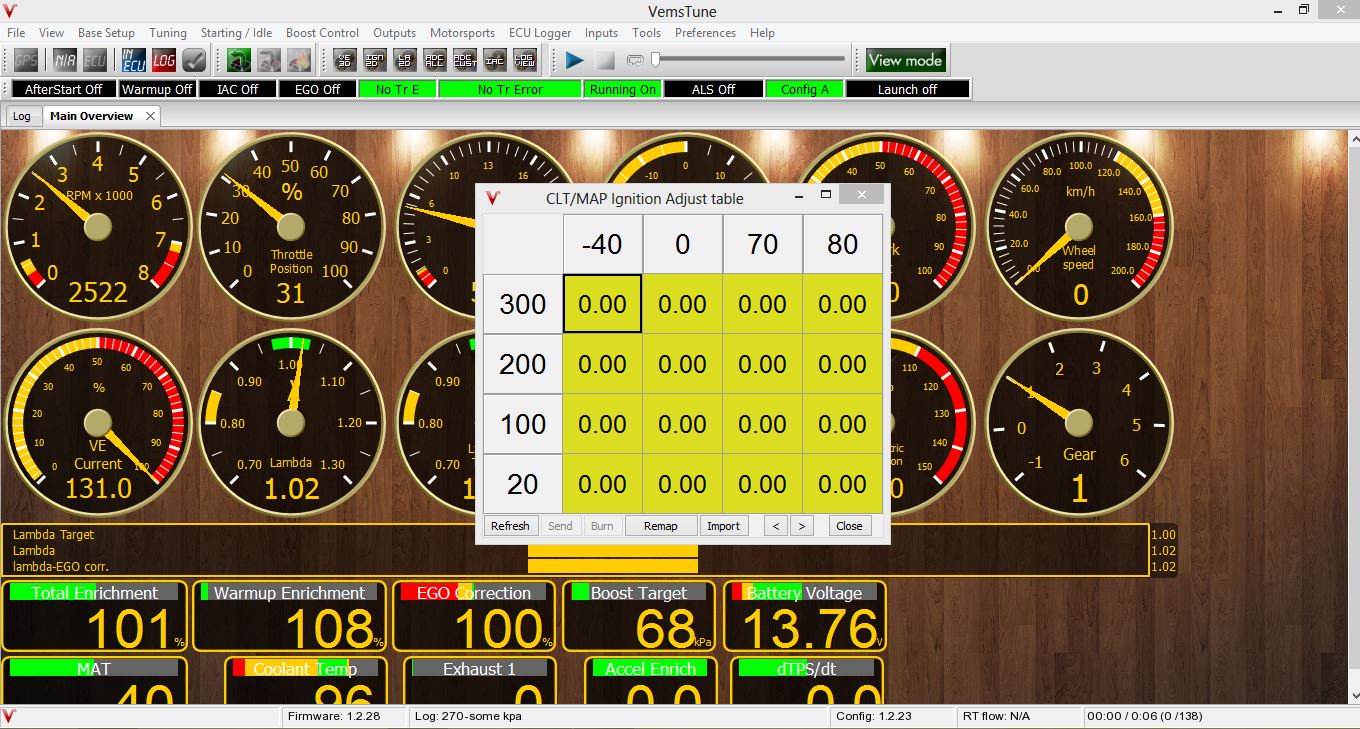The image size is (1360, 729).
Task: Click the ADC ALL toolbar icon
Action: (x=435, y=60)
